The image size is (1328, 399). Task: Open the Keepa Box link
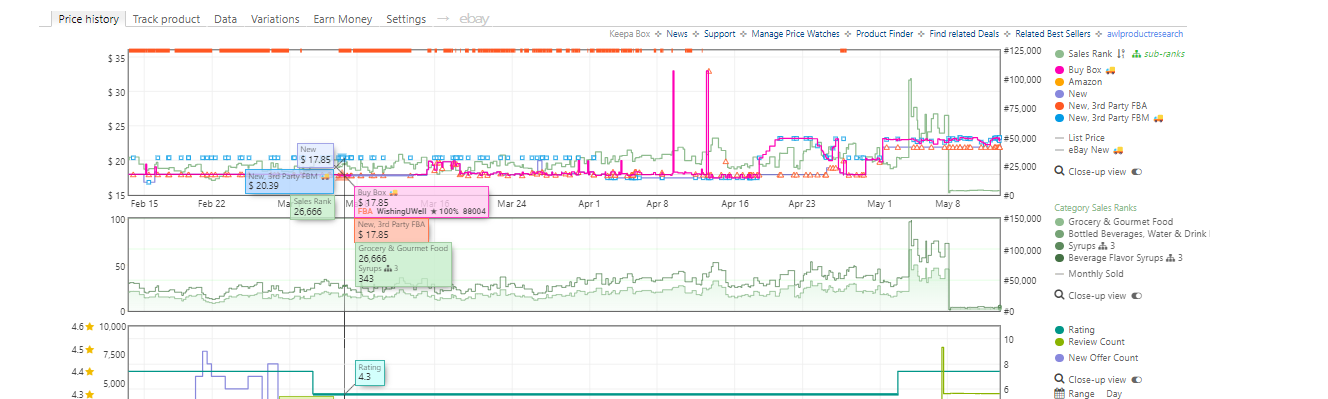pyautogui.click(x=630, y=34)
